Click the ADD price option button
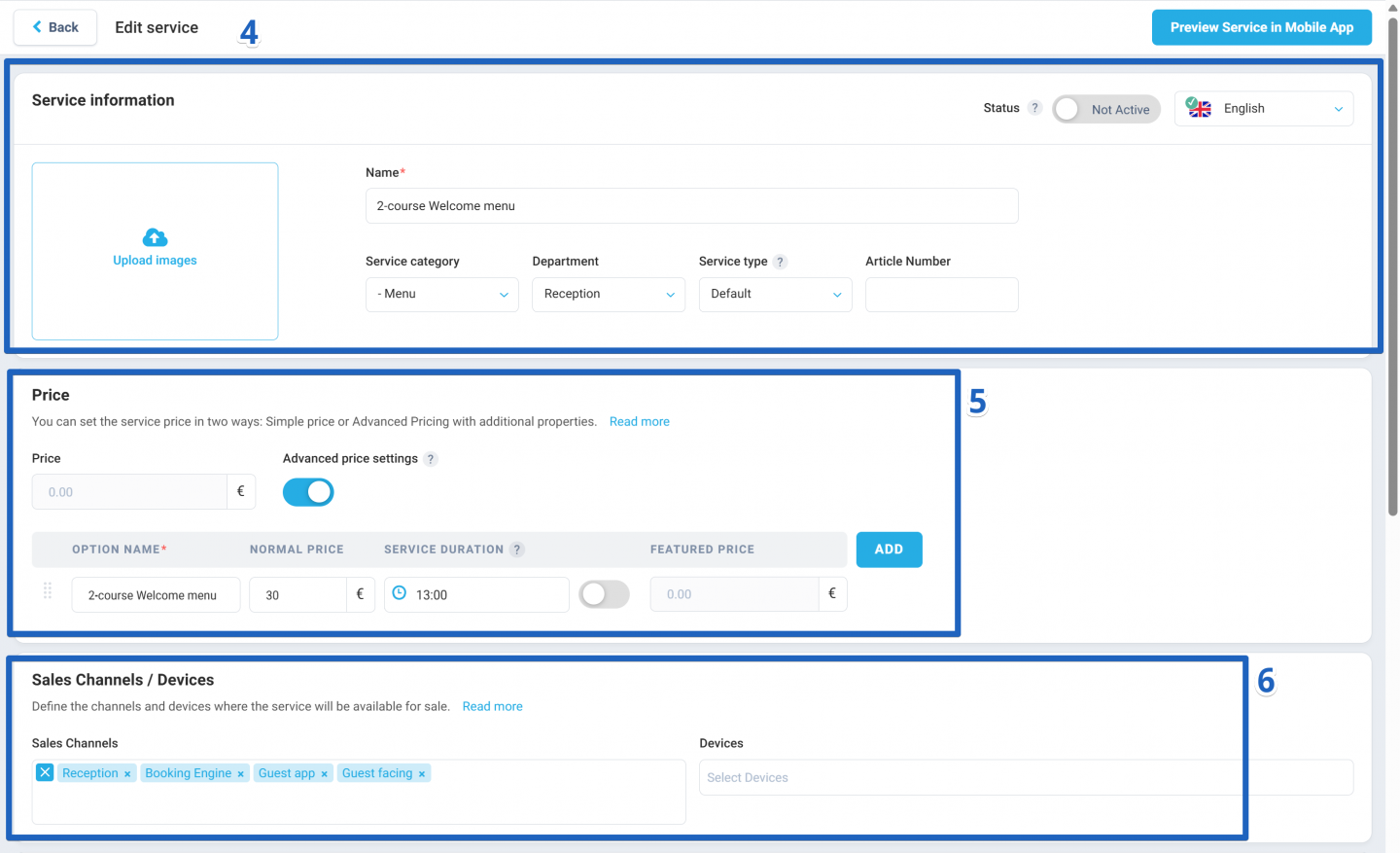The width and height of the screenshot is (1400, 853). click(889, 550)
